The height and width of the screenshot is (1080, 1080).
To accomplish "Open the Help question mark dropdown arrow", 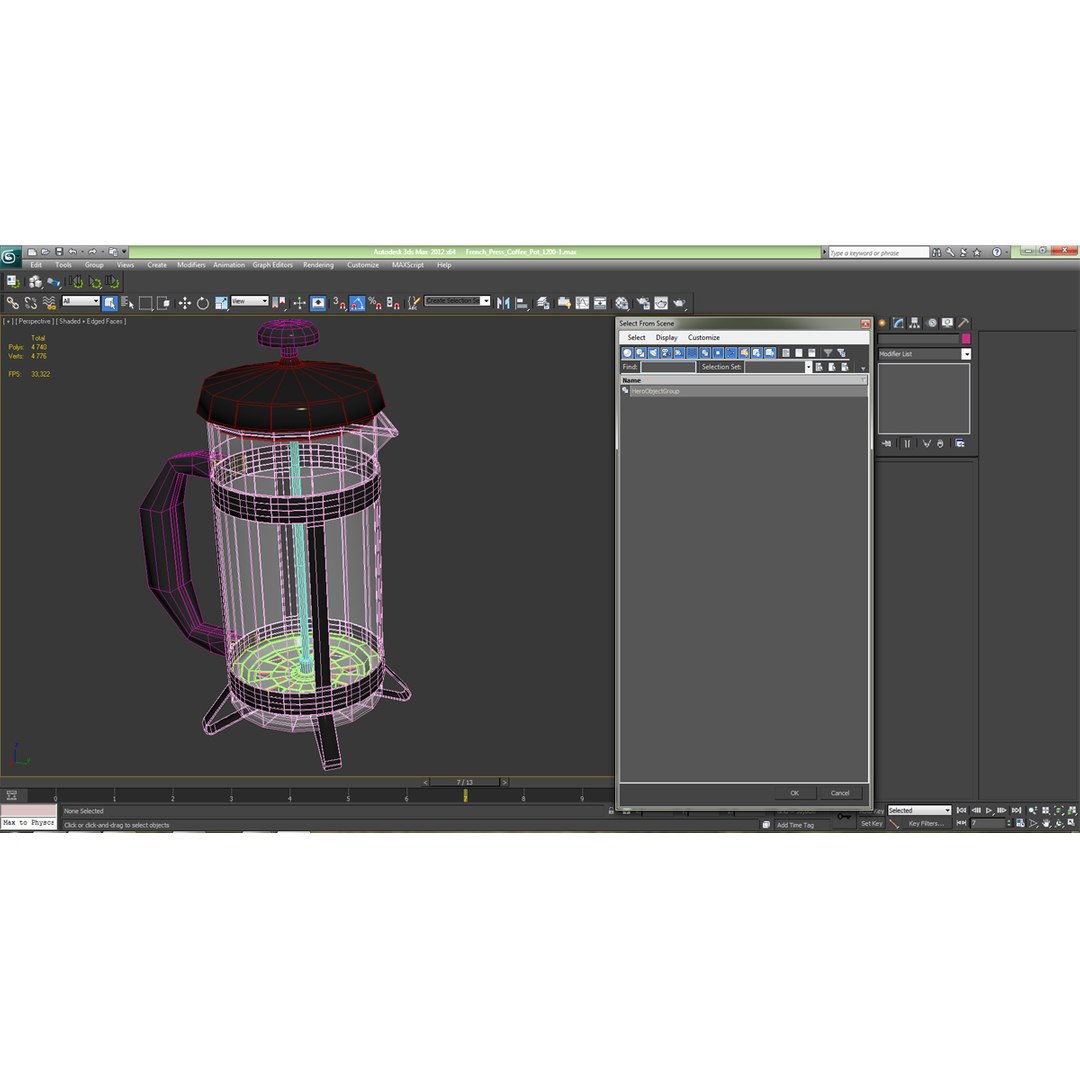I will pos(1006,253).
